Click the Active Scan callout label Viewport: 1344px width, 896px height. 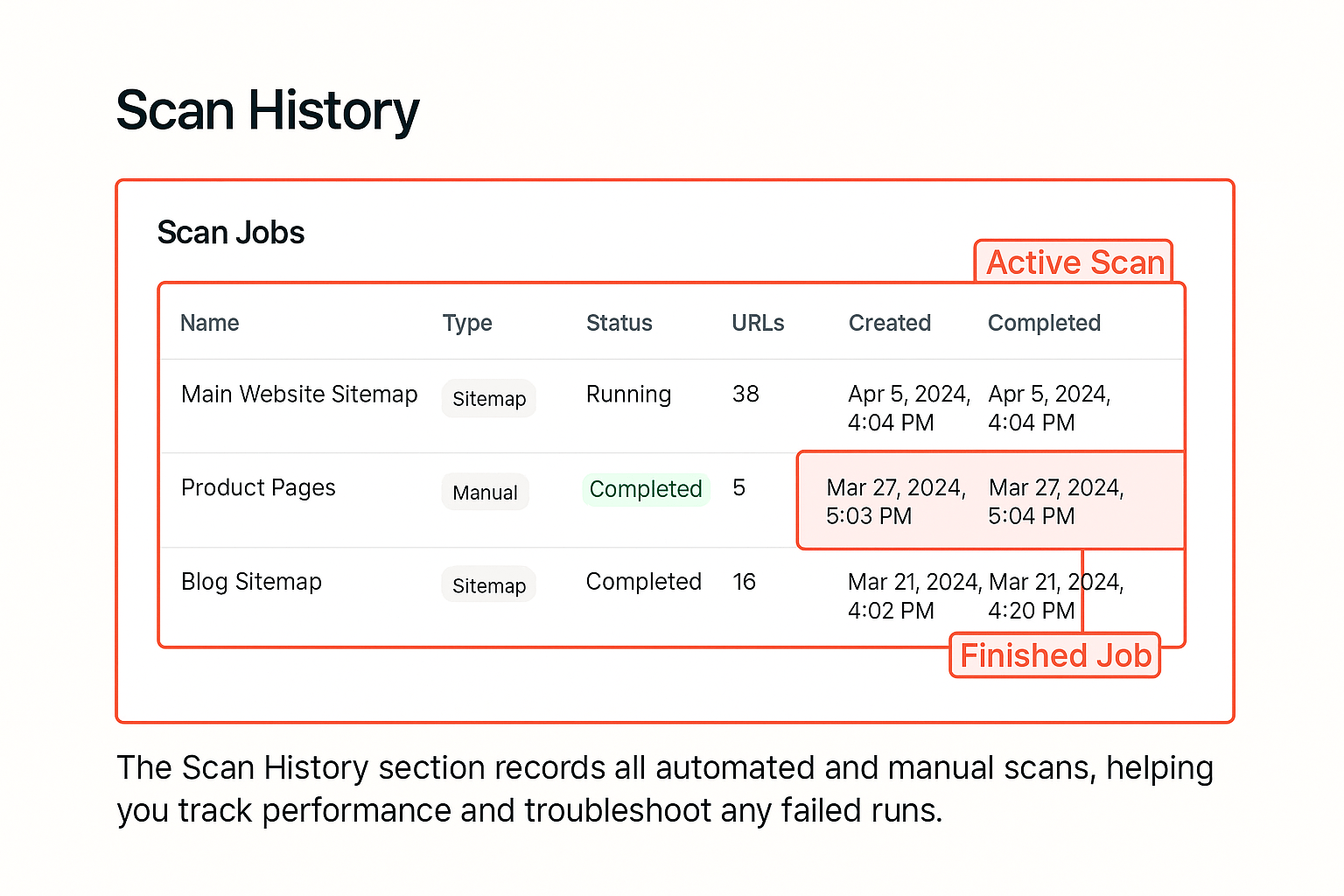[1074, 262]
